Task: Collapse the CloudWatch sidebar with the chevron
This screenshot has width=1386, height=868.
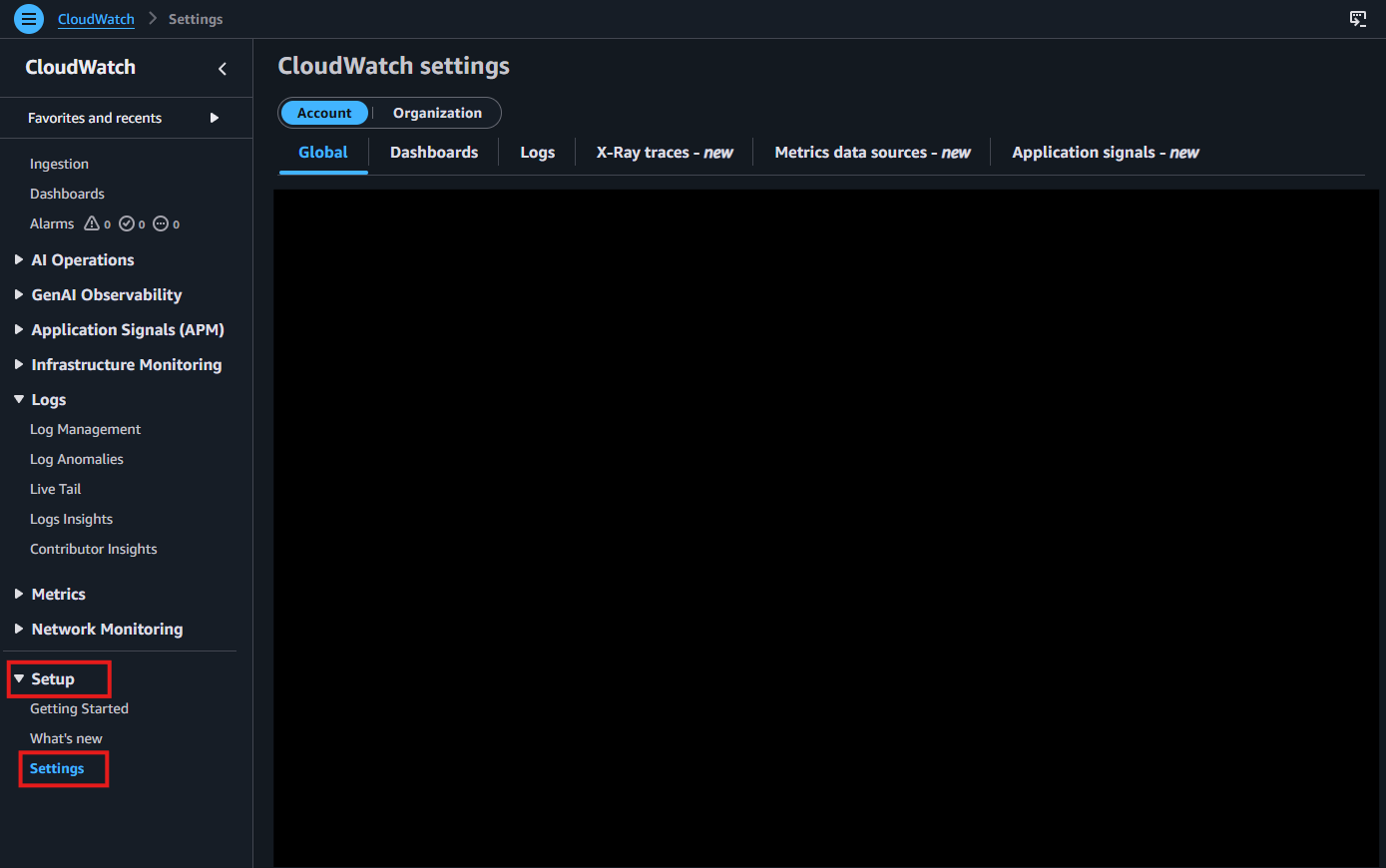Action: [x=222, y=69]
